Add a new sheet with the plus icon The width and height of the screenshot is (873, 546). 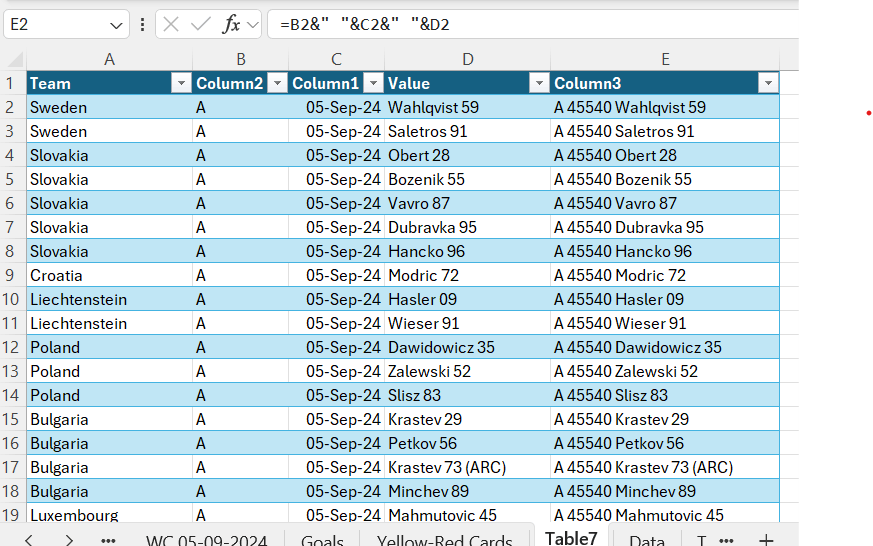766,539
